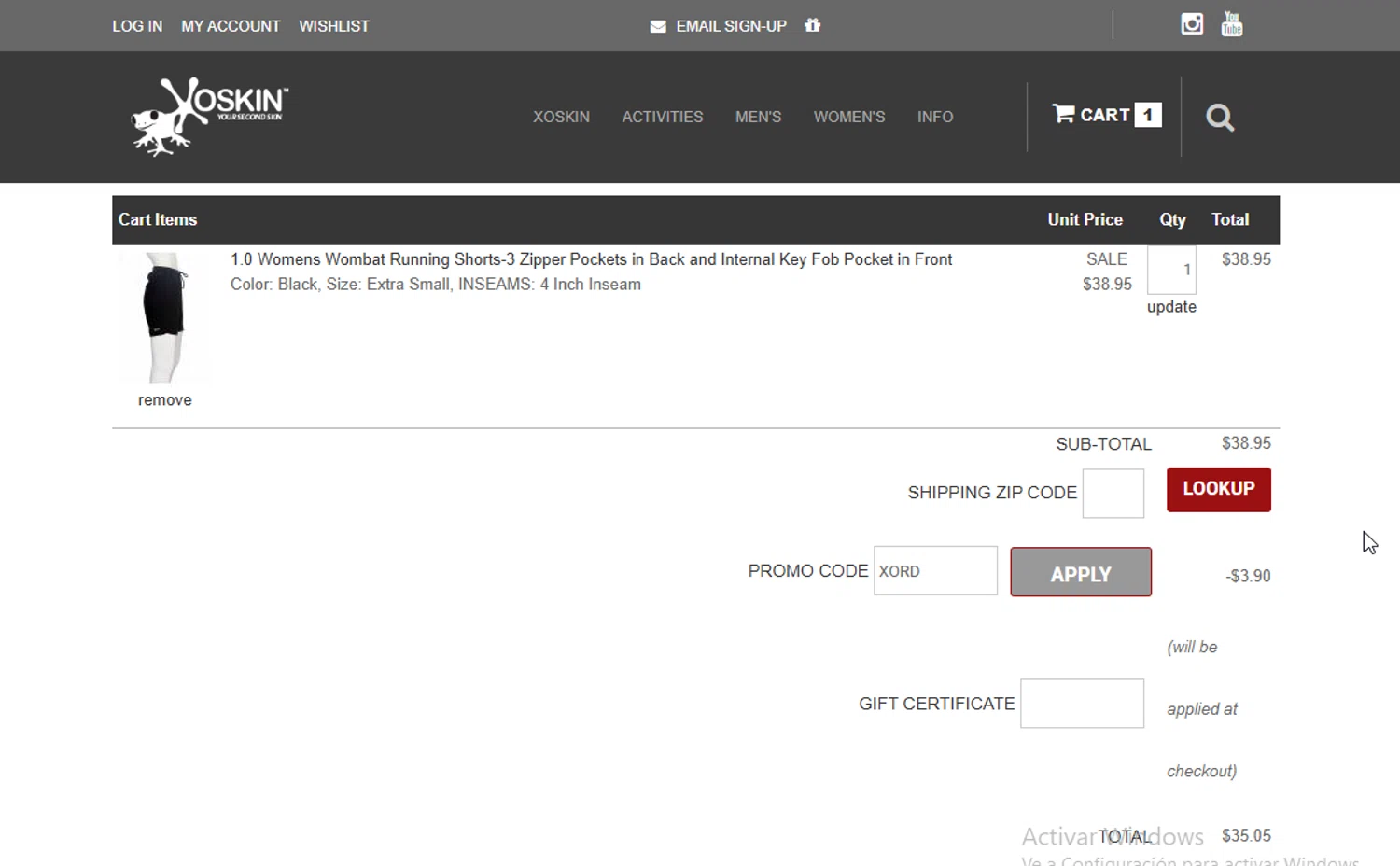Image resolution: width=1400 pixels, height=866 pixels.
Task: Click the Unit Price column header
Action: click(x=1085, y=219)
